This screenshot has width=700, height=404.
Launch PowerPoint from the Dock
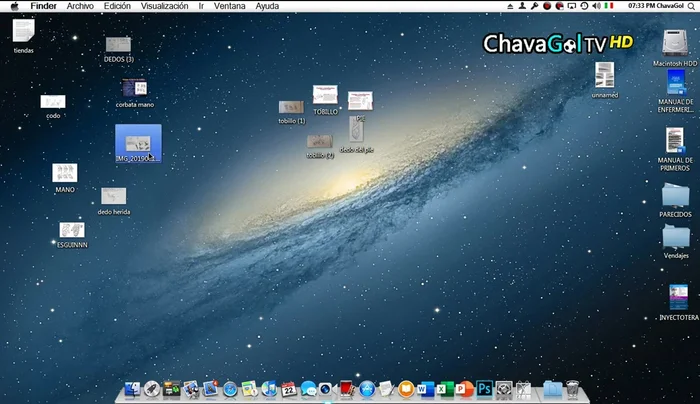[465, 389]
